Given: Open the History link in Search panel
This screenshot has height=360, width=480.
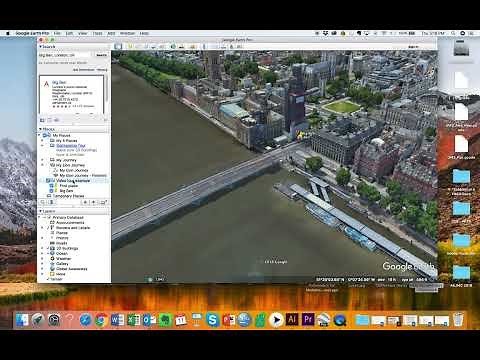Looking at the screenshot, I should 102,70.
